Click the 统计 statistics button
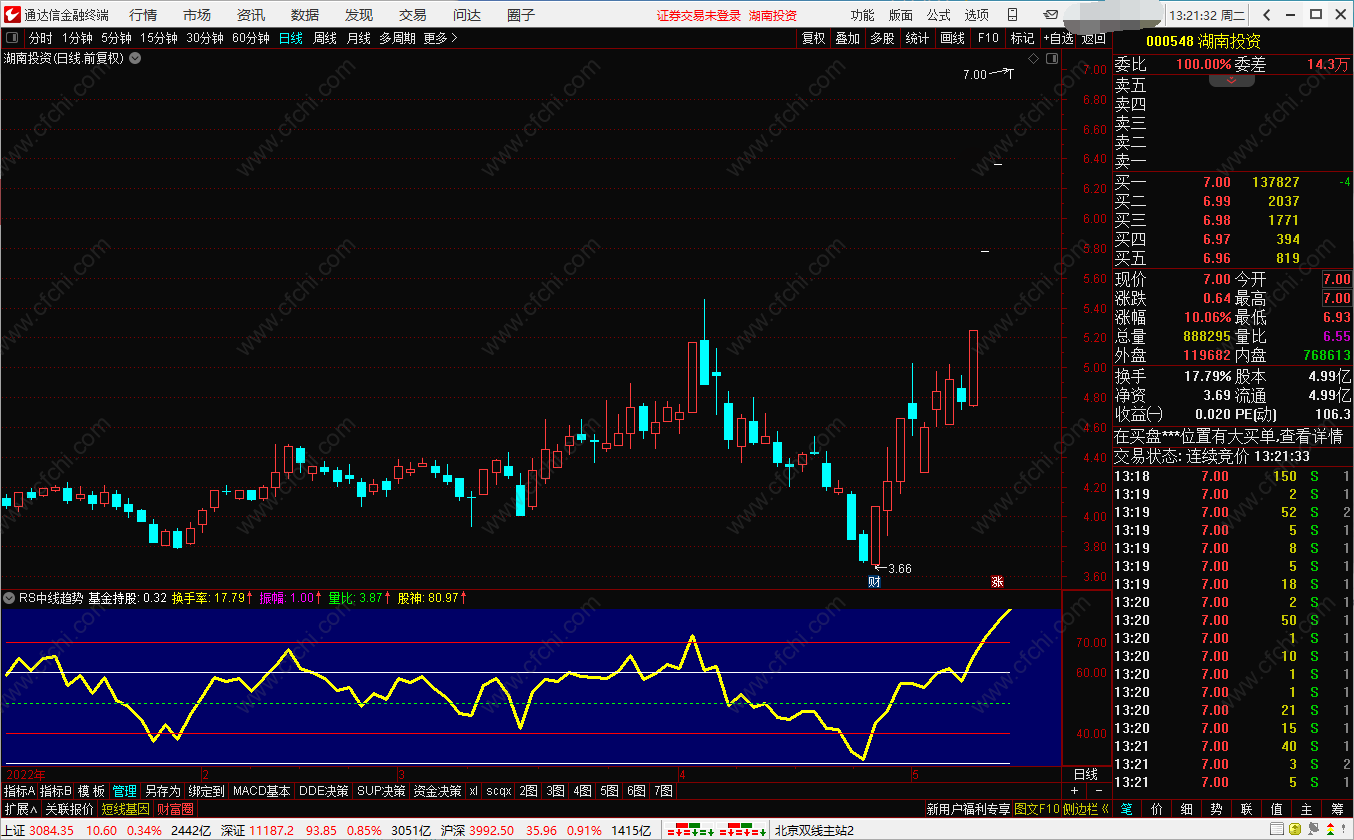The image size is (1354, 840). pos(917,38)
